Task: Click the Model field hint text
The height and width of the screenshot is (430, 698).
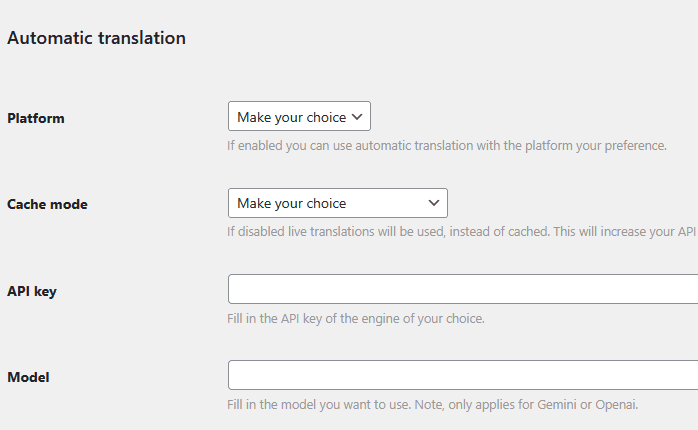Action: [x=432, y=405]
